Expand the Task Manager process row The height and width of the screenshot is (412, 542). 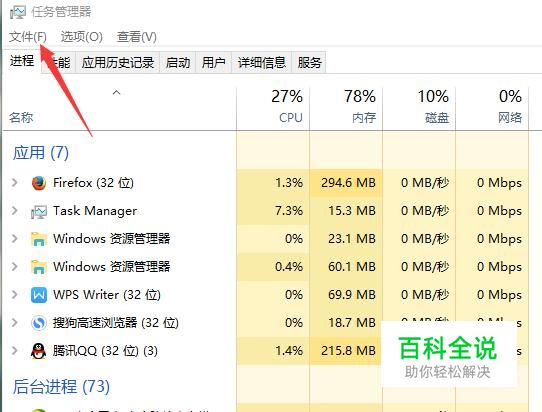[x=15, y=210]
